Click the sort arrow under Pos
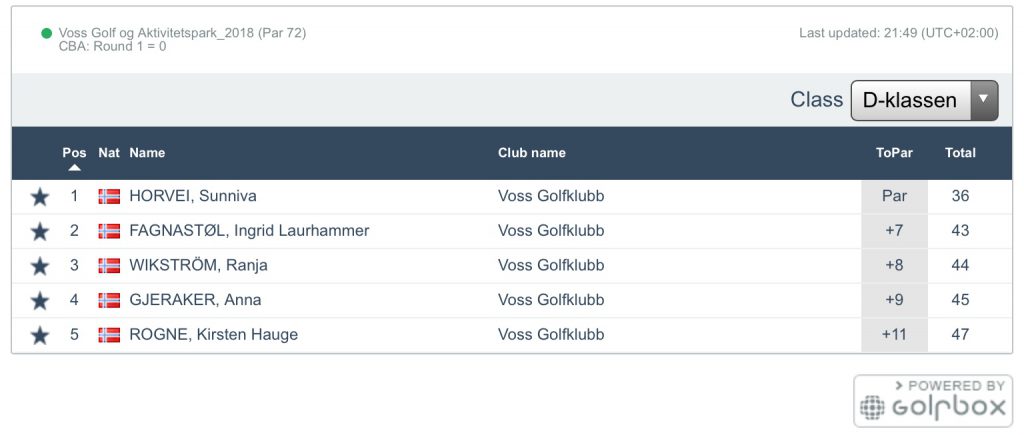 pos(74,167)
